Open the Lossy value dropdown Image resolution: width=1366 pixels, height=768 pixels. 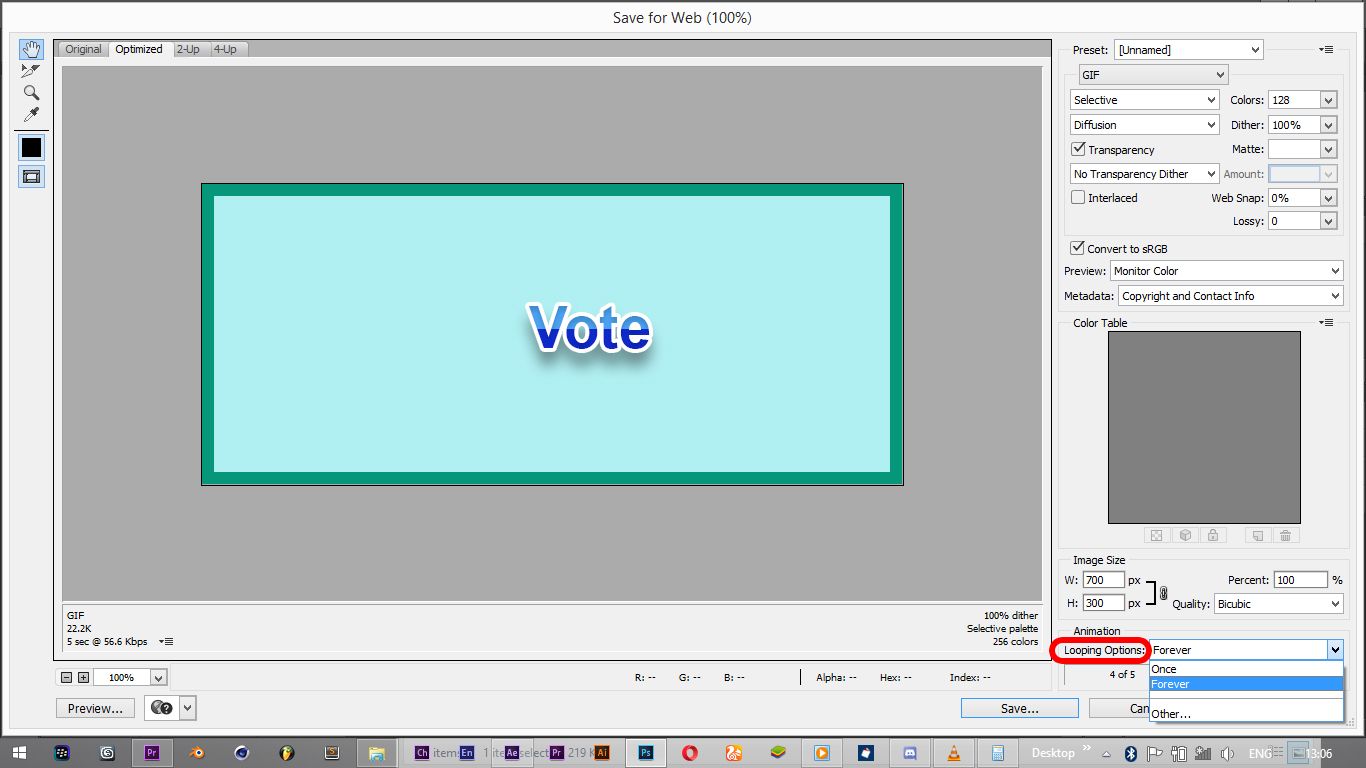coord(1328,221)
